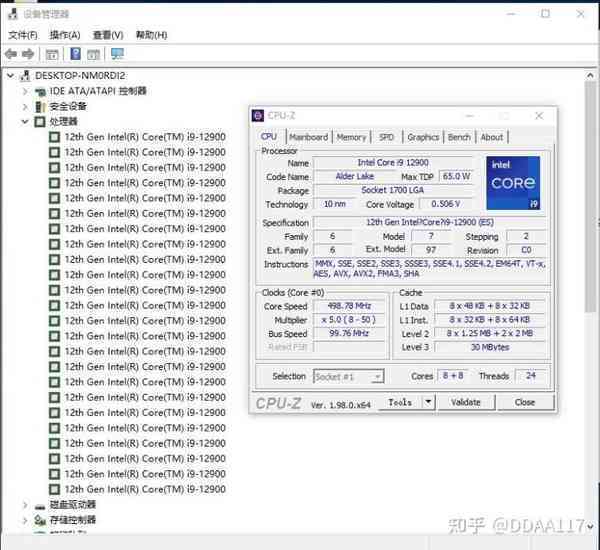
Task: Click the Device Manager title bar icon
Action: coord(13,14)
